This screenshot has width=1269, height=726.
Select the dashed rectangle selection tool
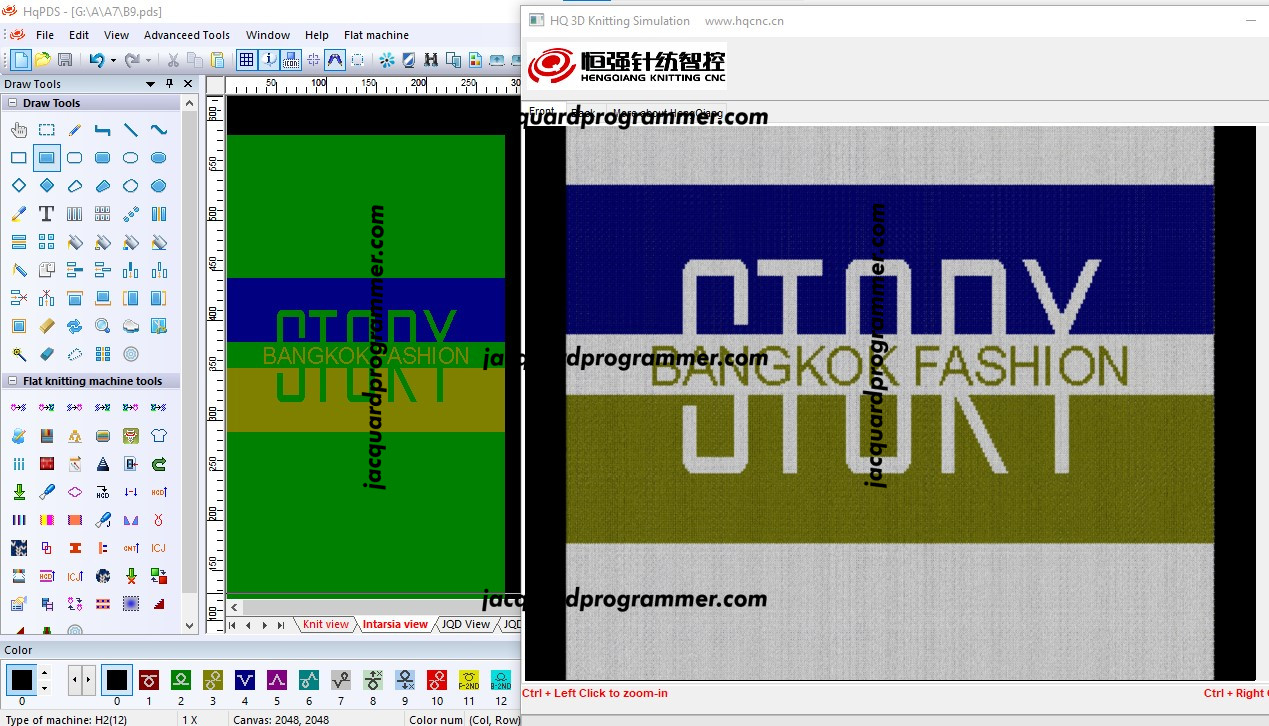click(x=47, y=130)
